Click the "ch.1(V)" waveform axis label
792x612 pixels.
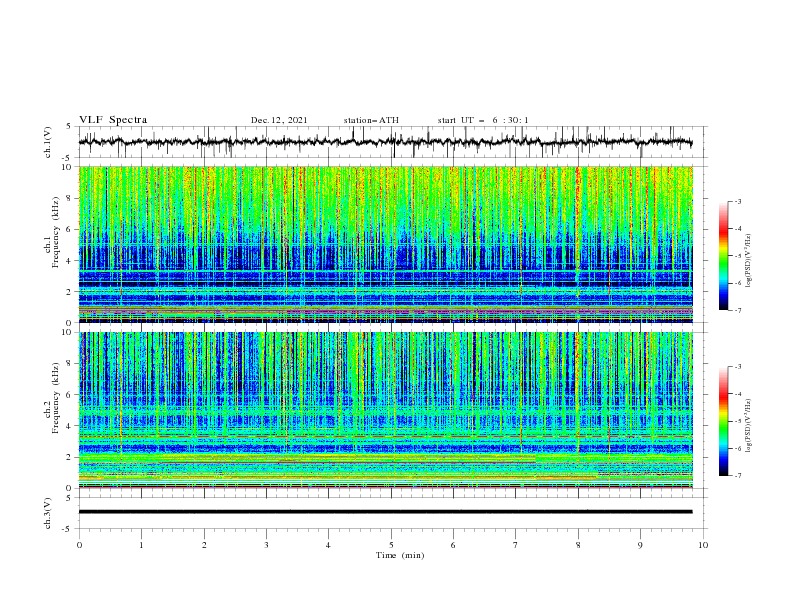point(48,142)
